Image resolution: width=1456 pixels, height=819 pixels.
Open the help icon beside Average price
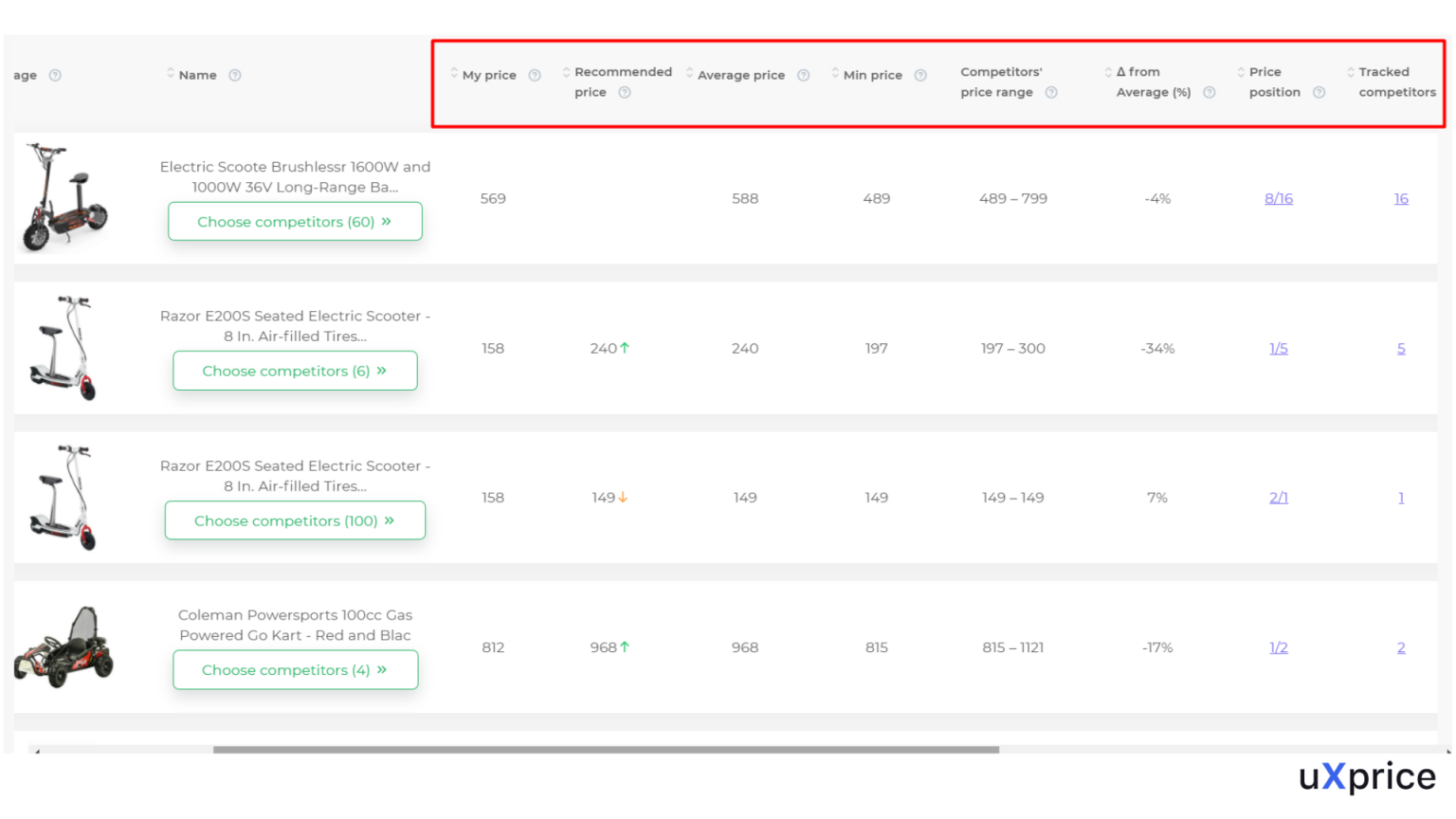[803, 75]
